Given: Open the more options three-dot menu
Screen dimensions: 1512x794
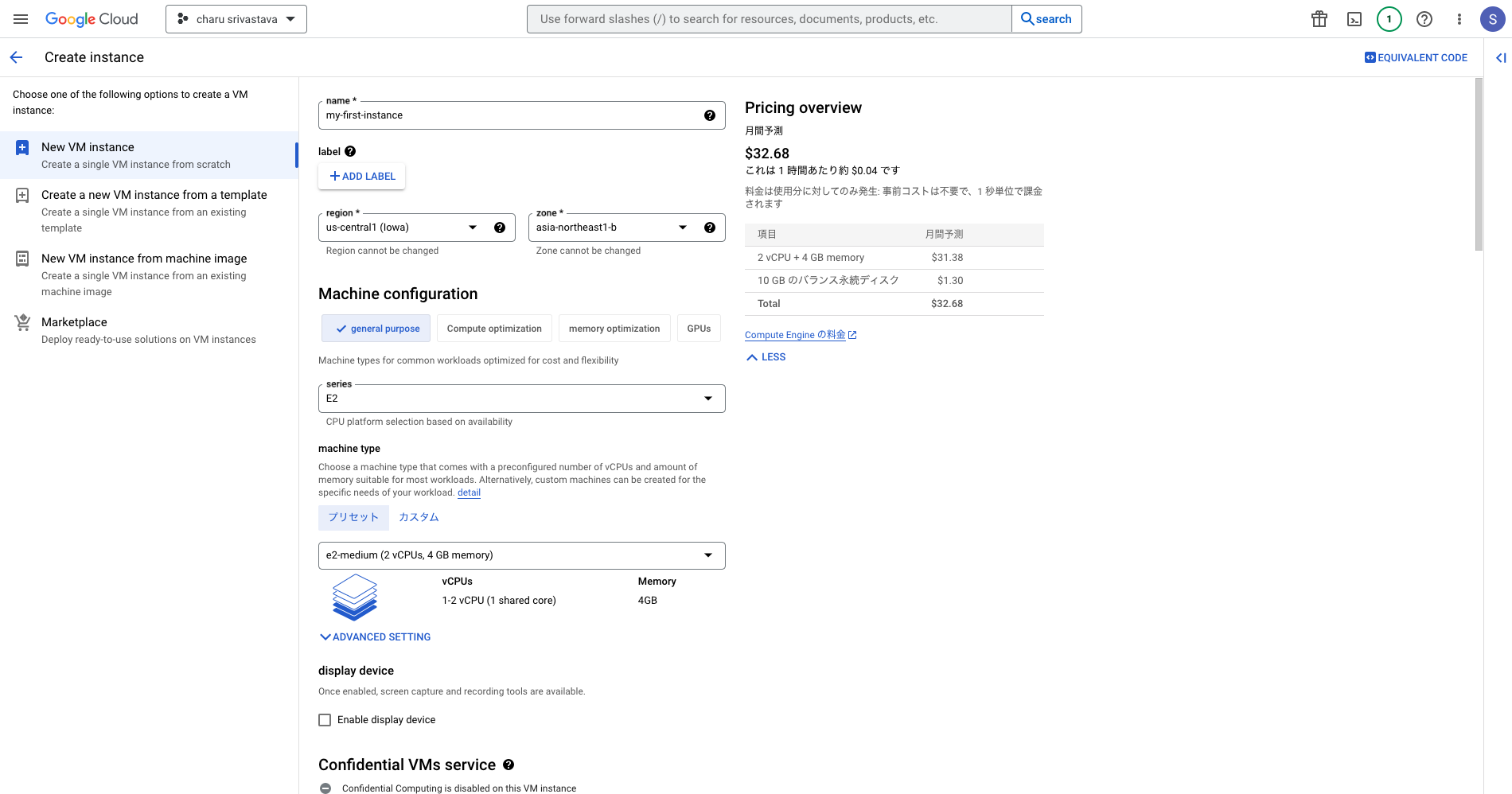Looking at the screenshot, I should point(1459,18).
